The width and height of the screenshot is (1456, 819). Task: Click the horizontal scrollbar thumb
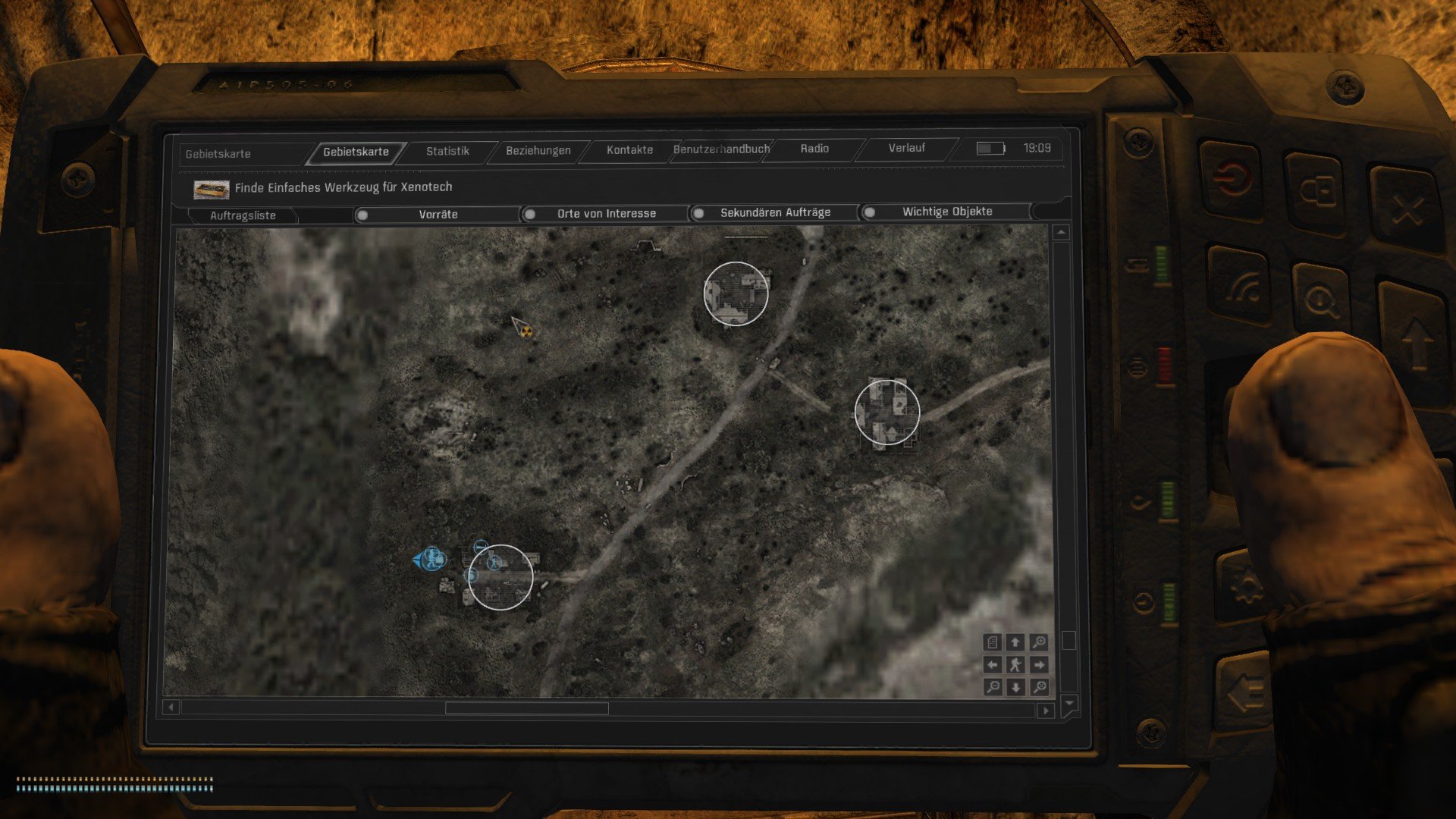(526, 708)
